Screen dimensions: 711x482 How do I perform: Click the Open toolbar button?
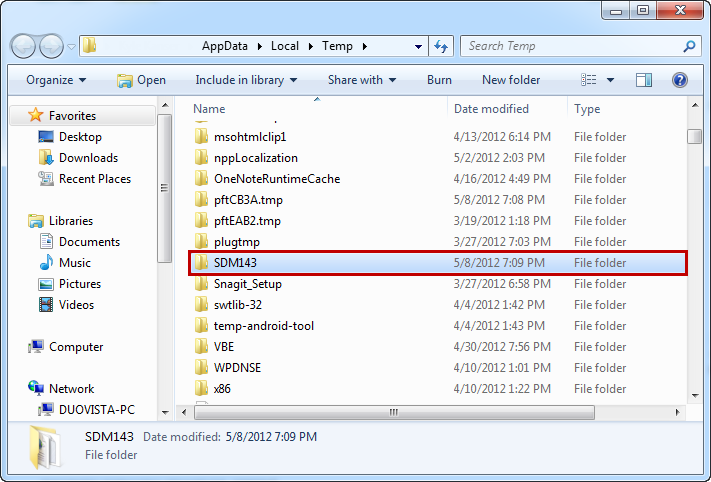coord(141,80)
